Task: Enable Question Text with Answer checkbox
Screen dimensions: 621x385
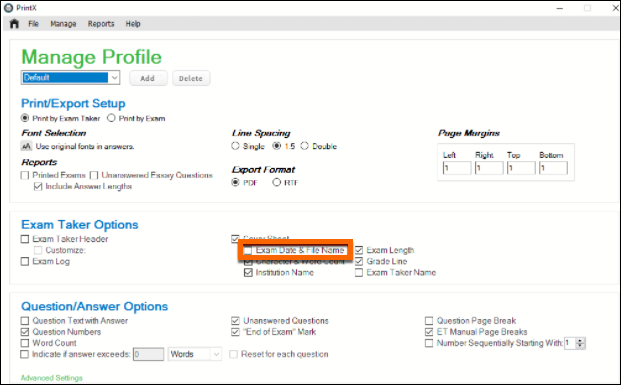Action: 25,320
